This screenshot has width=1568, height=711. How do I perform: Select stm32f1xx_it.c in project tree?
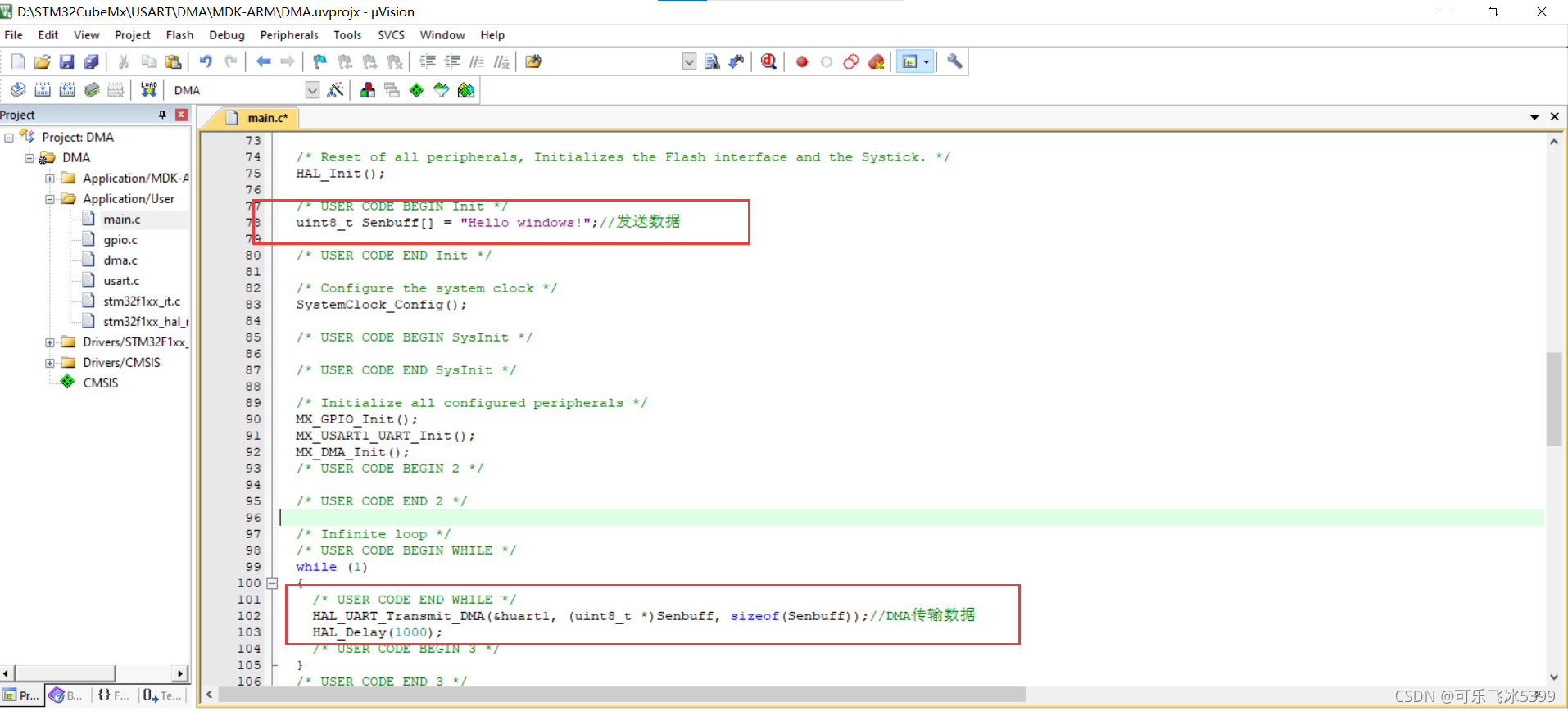point(142,301)
